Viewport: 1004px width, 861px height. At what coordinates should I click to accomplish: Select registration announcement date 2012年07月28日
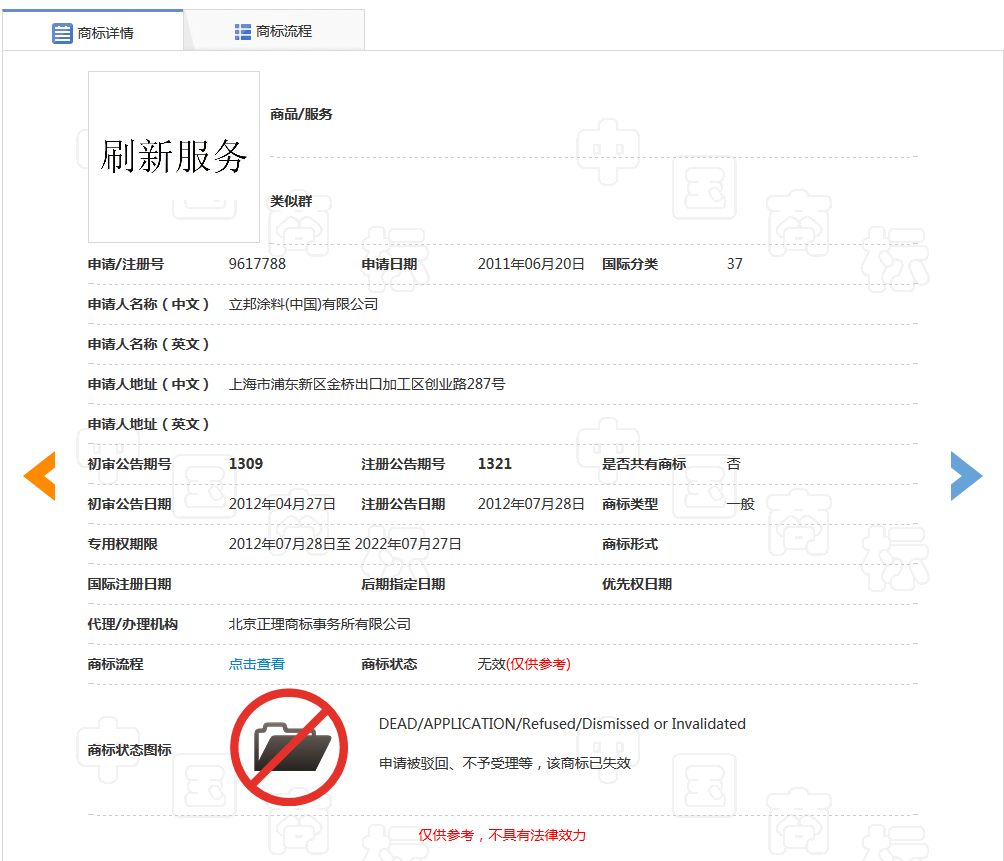pyautogui.click(x=531, y=504)
